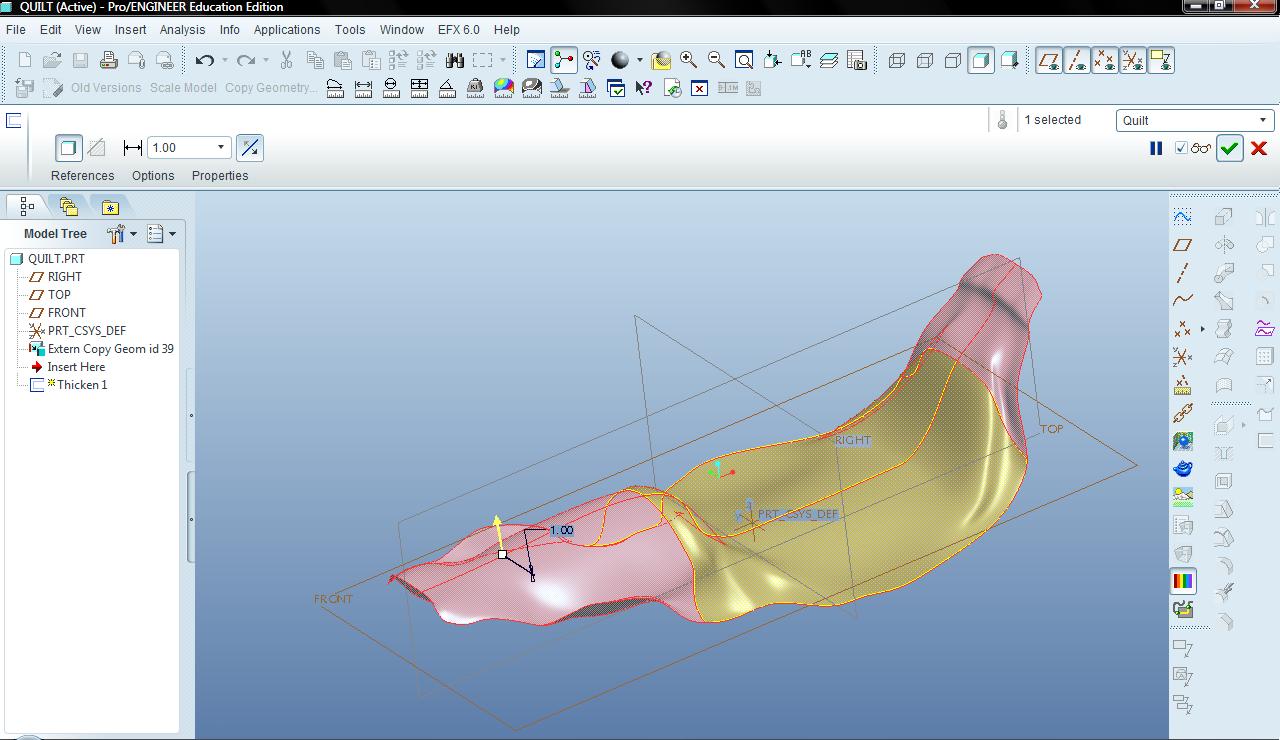The height and width of the screenshot is (740, 1280).
Task: Click the Print icon in toolbar
Action: point(108,60)
